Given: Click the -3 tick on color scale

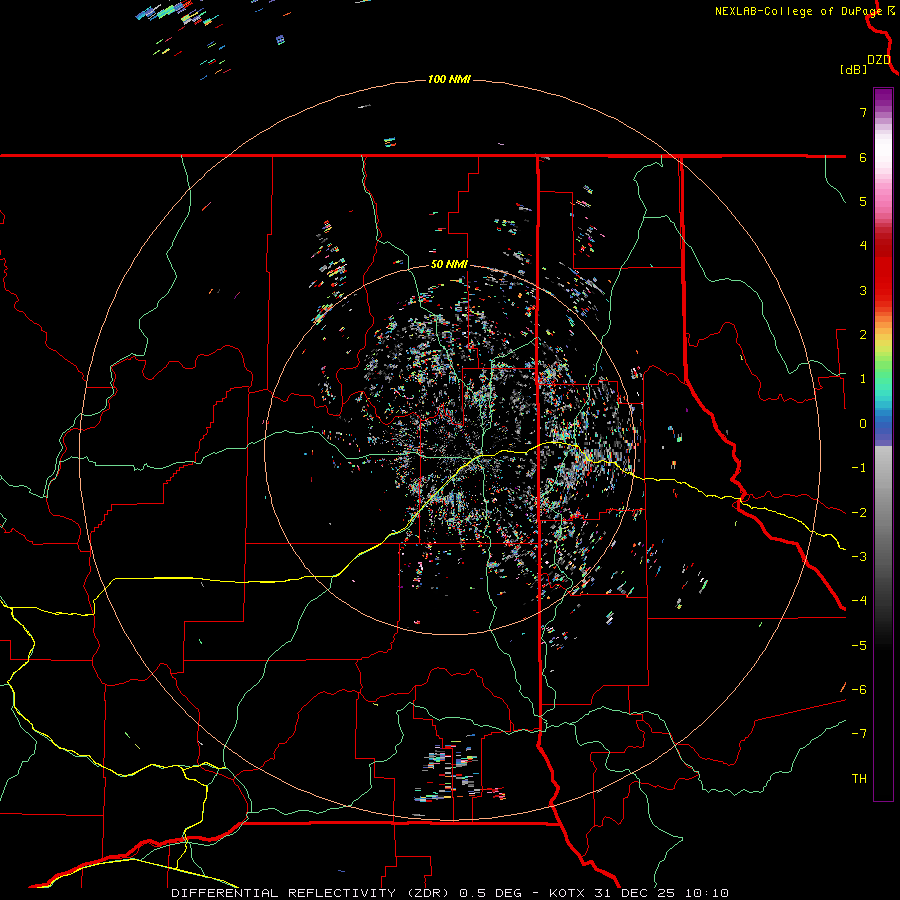Looking at the screenshot, I should pos(859,557).
